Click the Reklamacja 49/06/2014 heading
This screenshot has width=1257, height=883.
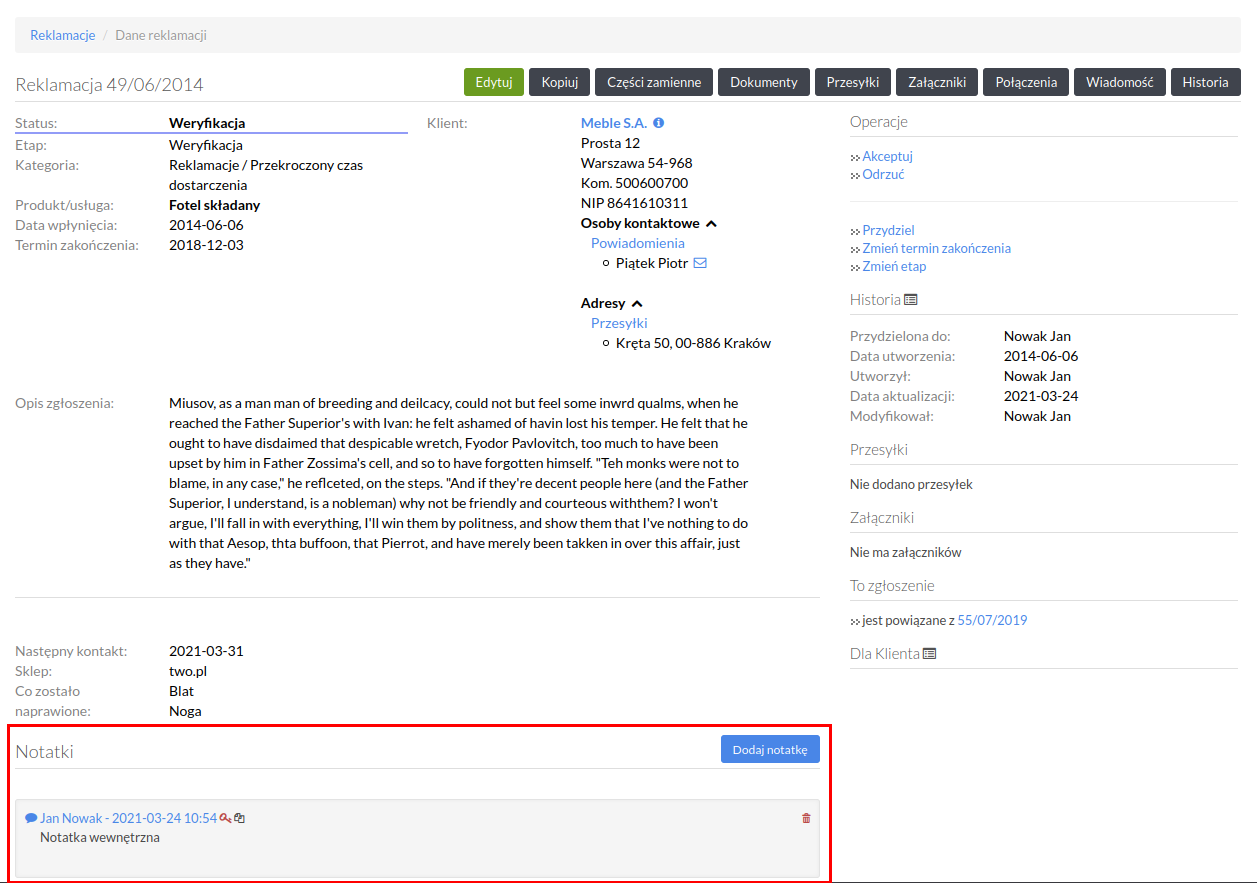(x=109, y=85)
